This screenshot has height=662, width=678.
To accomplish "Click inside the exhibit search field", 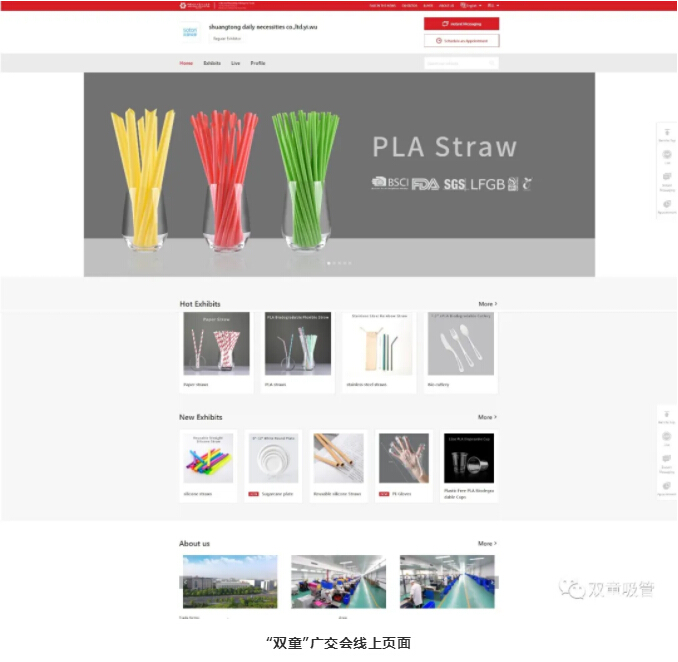I will pyautogui.click(x=455, y=63).
